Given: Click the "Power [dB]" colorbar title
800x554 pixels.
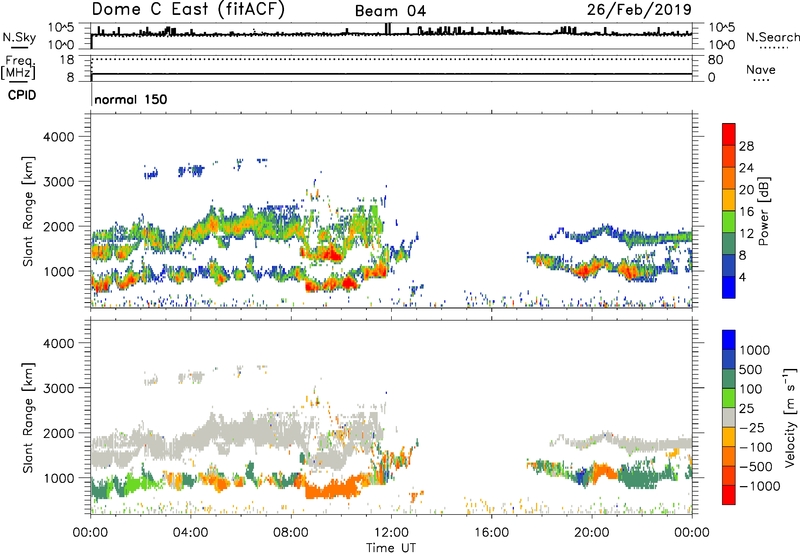Looking at the screenshot, I should (x=763, y=211).
